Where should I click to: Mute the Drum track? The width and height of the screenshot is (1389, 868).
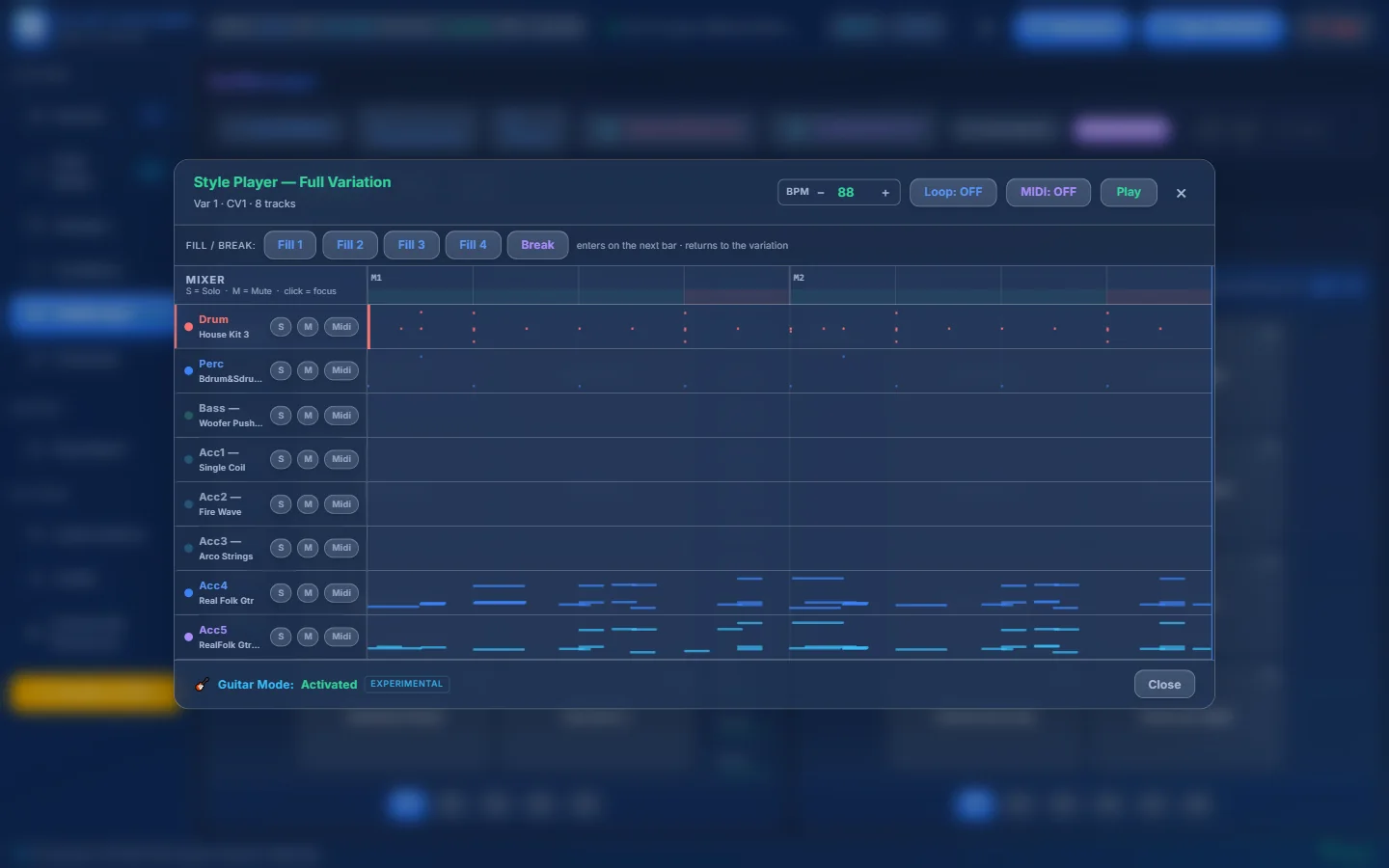tap(308, 327)
